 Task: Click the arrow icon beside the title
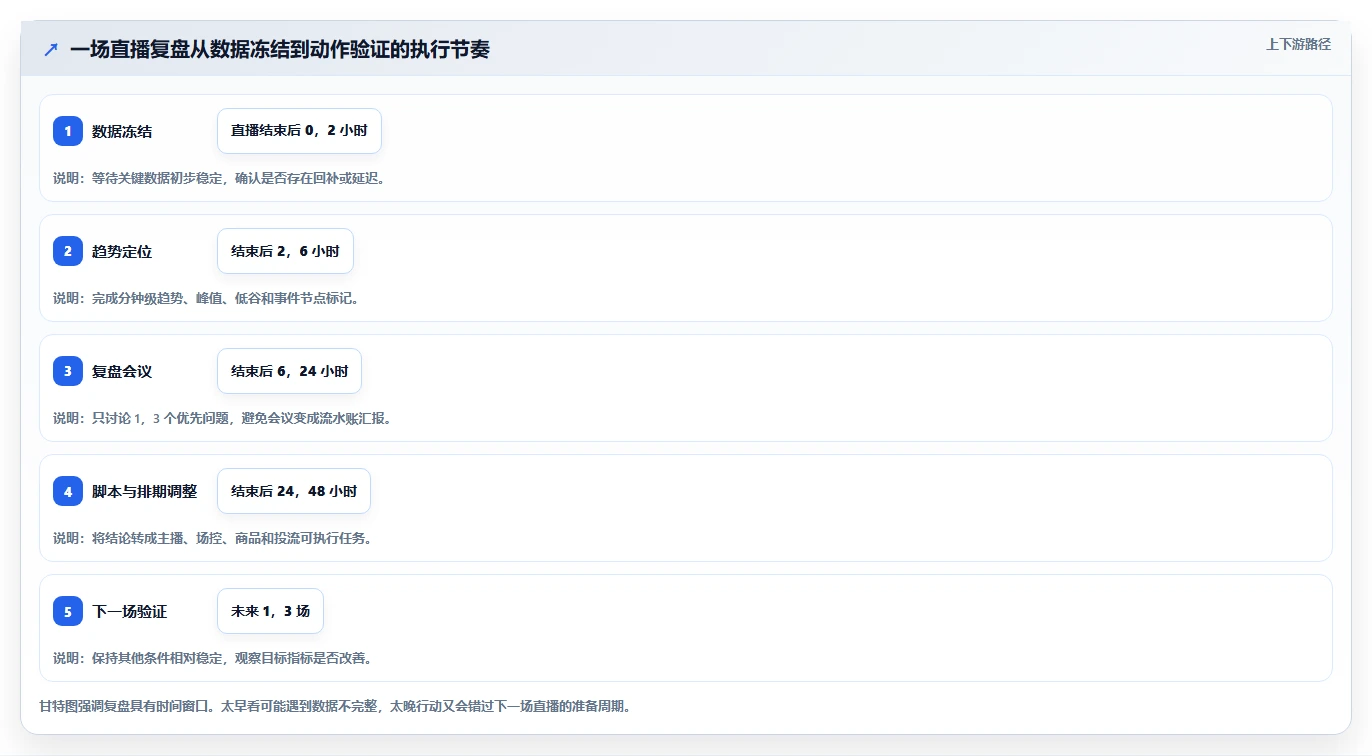51,49
